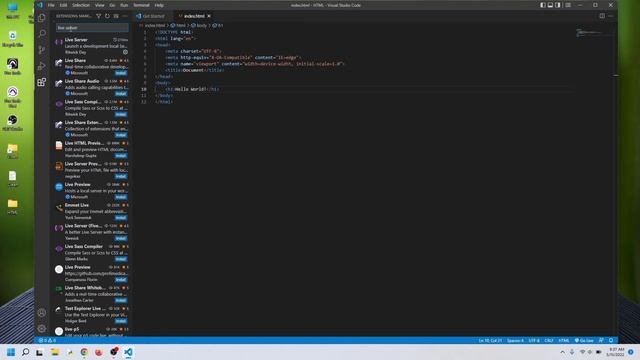Click Ln 10, Col 21 in status bar
Screen dimensions: 640x360
(490, 340)
